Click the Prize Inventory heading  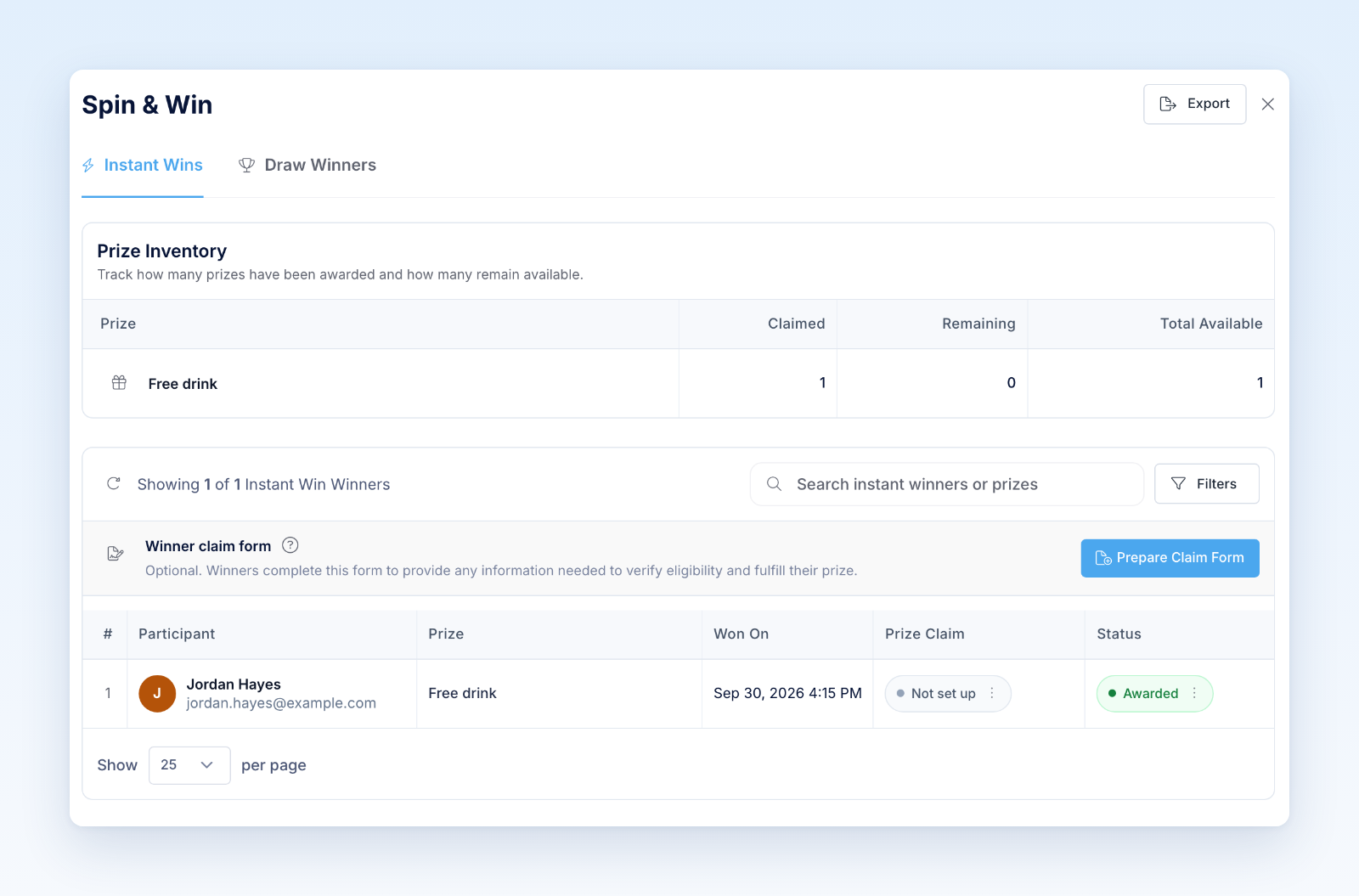(161, 251)
